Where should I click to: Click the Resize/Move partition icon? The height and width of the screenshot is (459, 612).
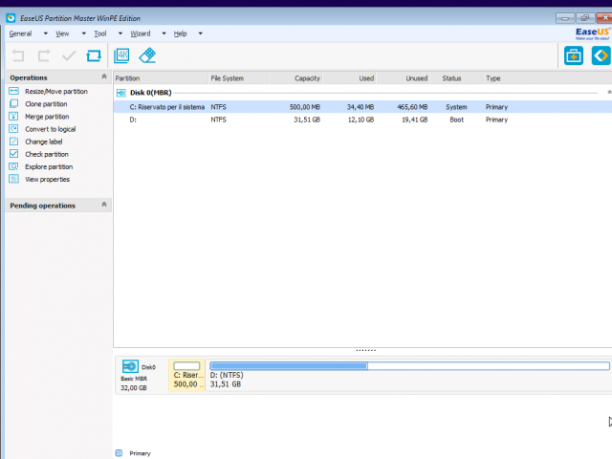point(14,91)
